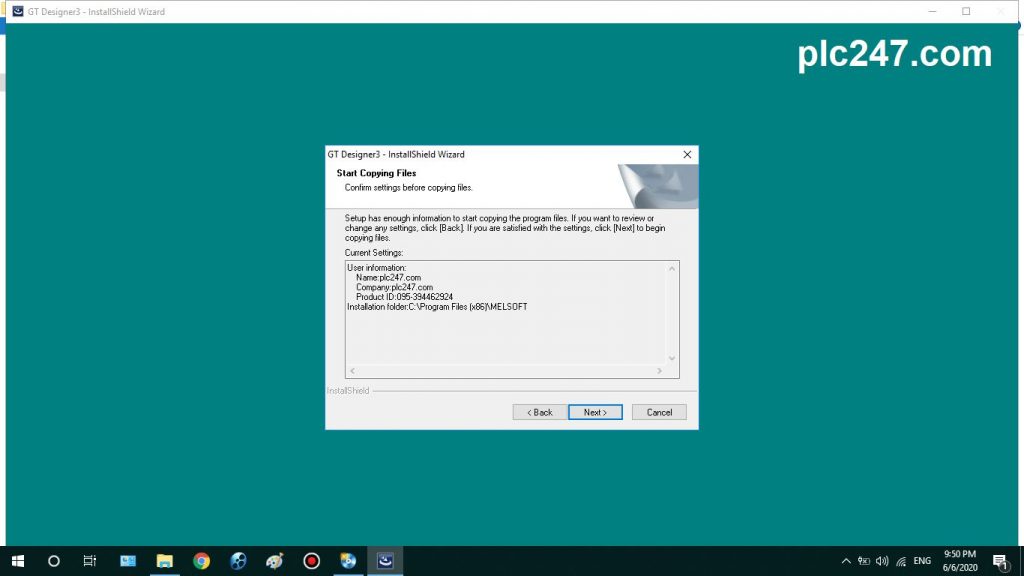
Task: Open Cortana search circle on taskbar
Action: [x=54, y=561]
